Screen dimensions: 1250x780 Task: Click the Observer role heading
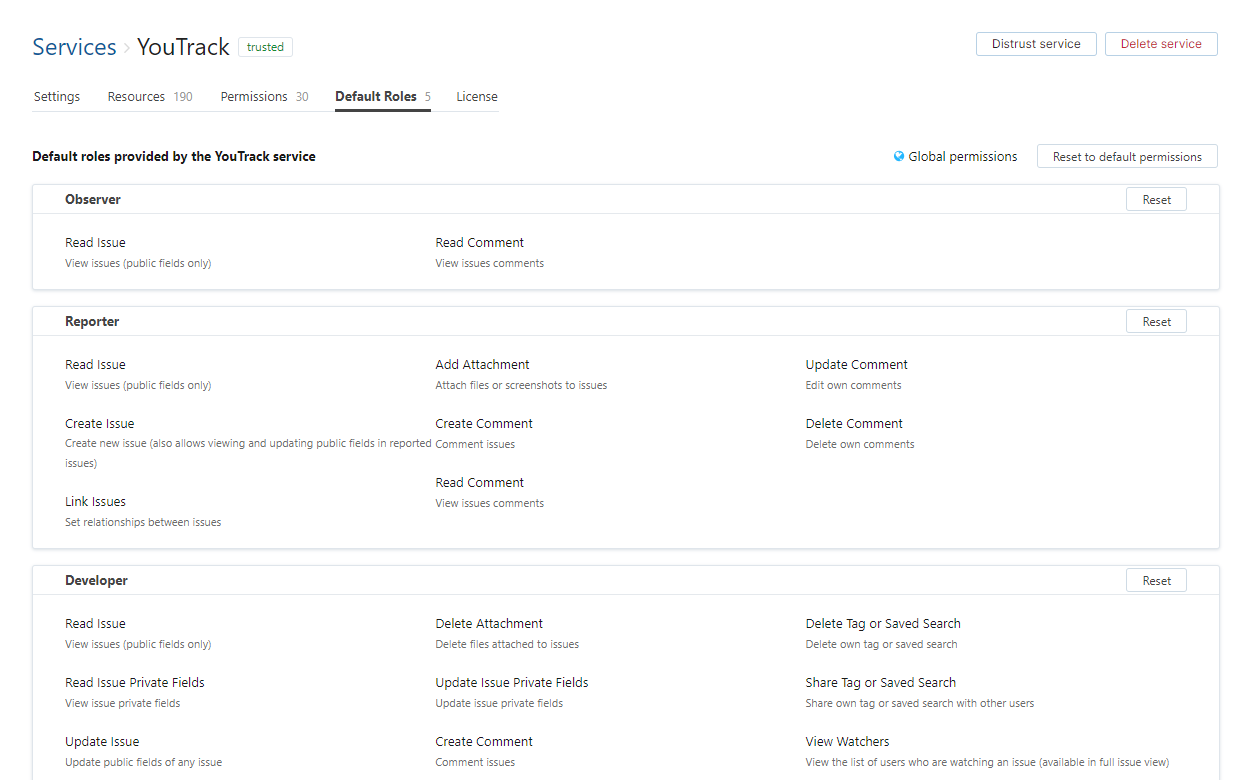(93, 200)
